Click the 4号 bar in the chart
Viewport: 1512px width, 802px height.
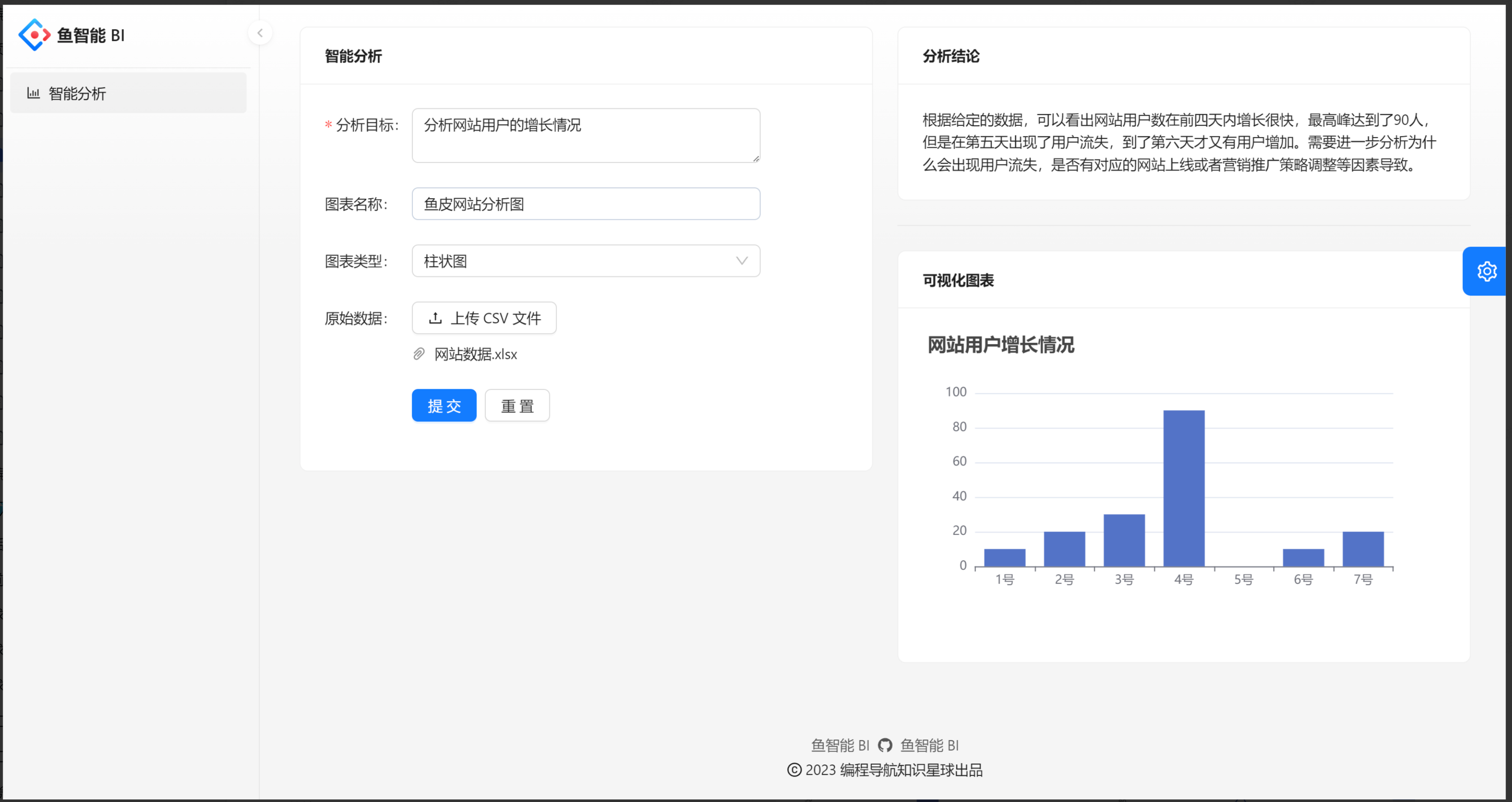click(x=1184, y=489)
